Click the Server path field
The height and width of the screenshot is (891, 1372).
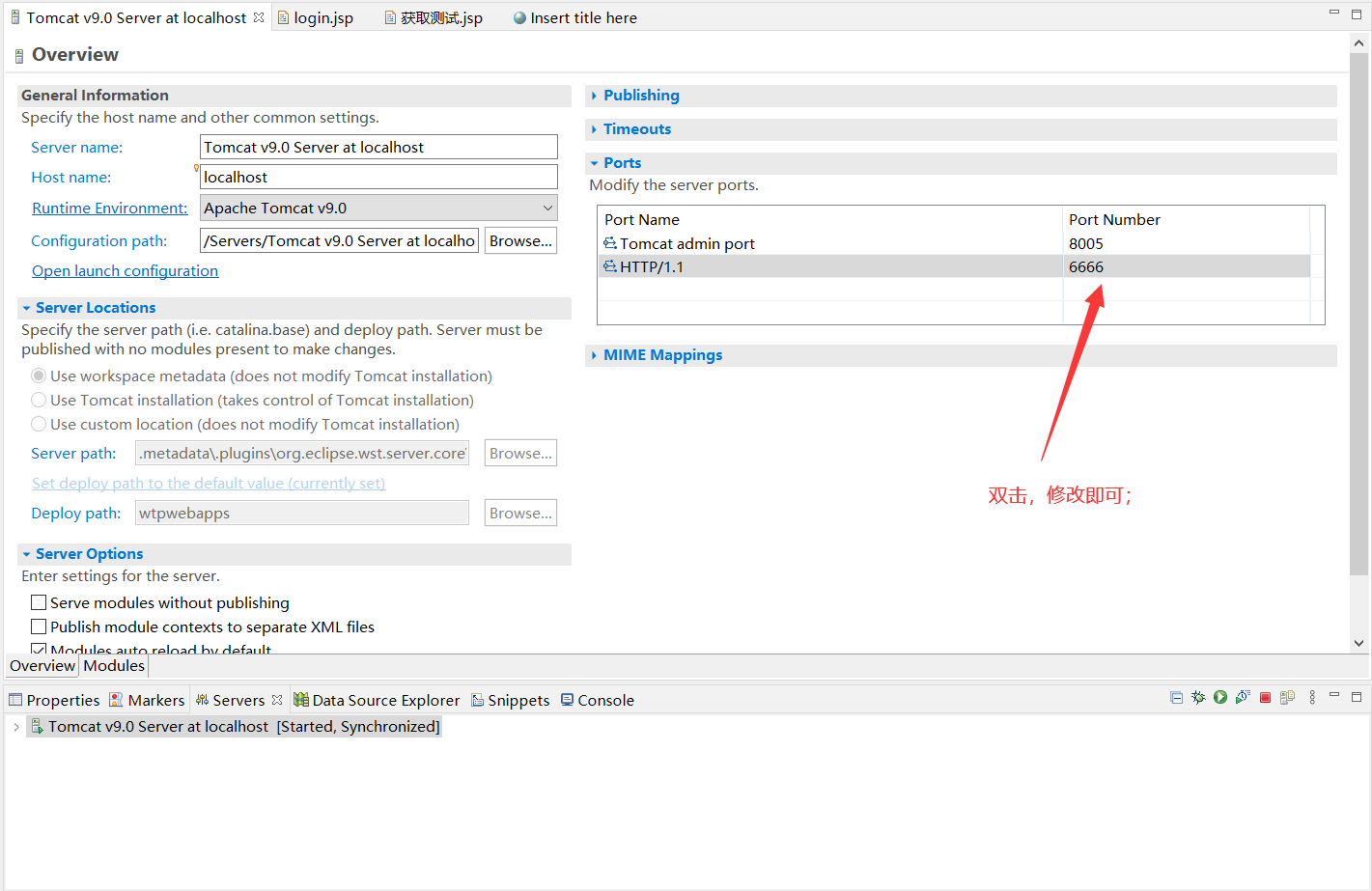(302, 453)
